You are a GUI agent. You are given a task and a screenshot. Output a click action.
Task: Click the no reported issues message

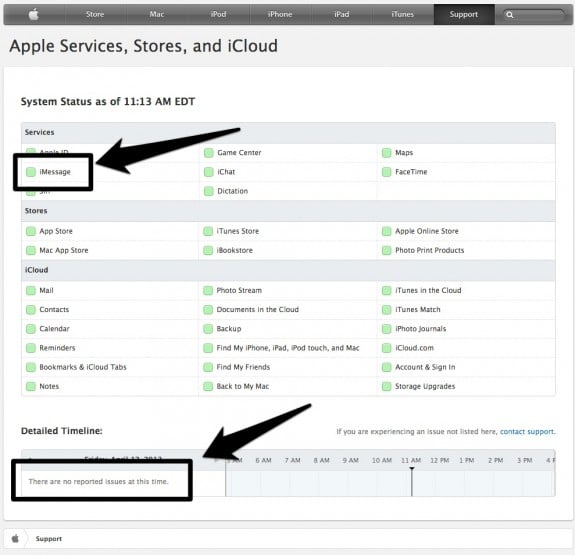coord(98,481)
